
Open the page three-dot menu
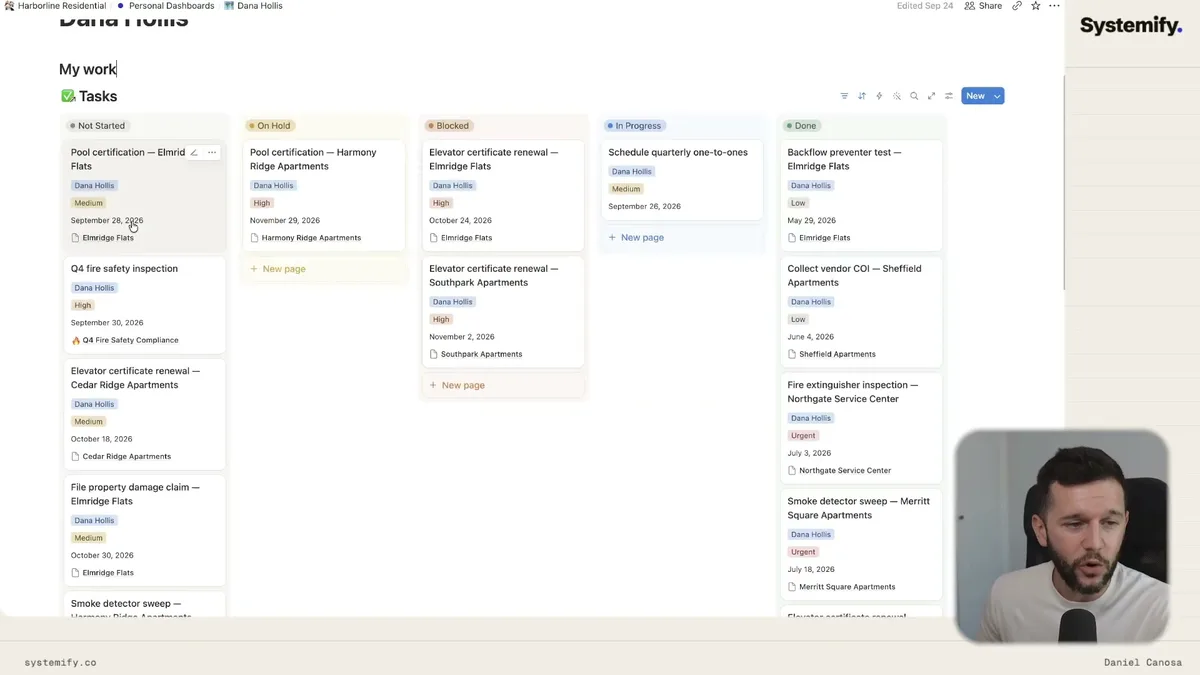[x=1054, y=6]
